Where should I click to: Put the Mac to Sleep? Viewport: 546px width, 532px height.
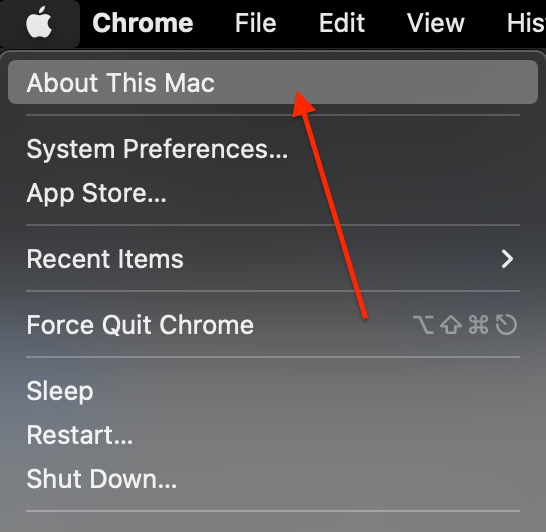(273, 391)
